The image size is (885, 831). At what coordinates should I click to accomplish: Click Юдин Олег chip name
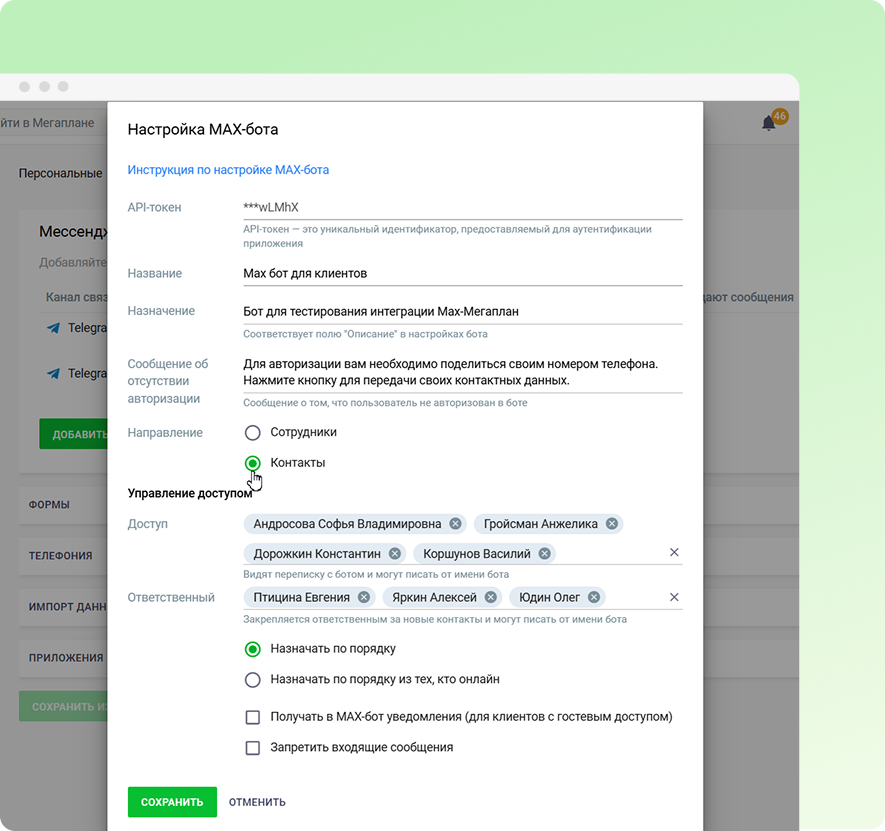[x=549, y=597]
